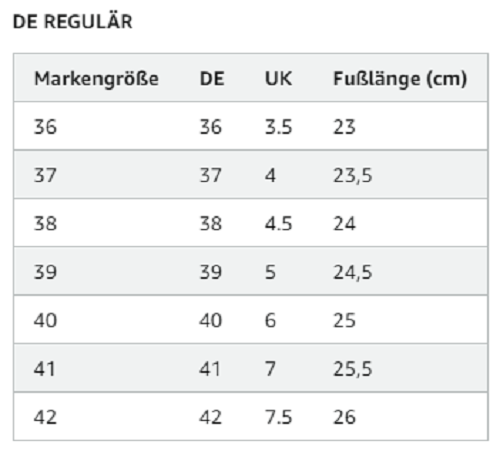
Task: Click foot length 25 cell
Action: pyautogui.click(x=344, y=320)
